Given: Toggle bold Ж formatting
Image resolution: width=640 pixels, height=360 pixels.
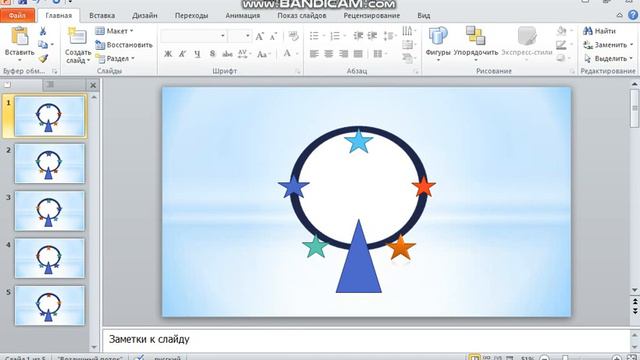Looking at the screenshot, I should (168, 54).
